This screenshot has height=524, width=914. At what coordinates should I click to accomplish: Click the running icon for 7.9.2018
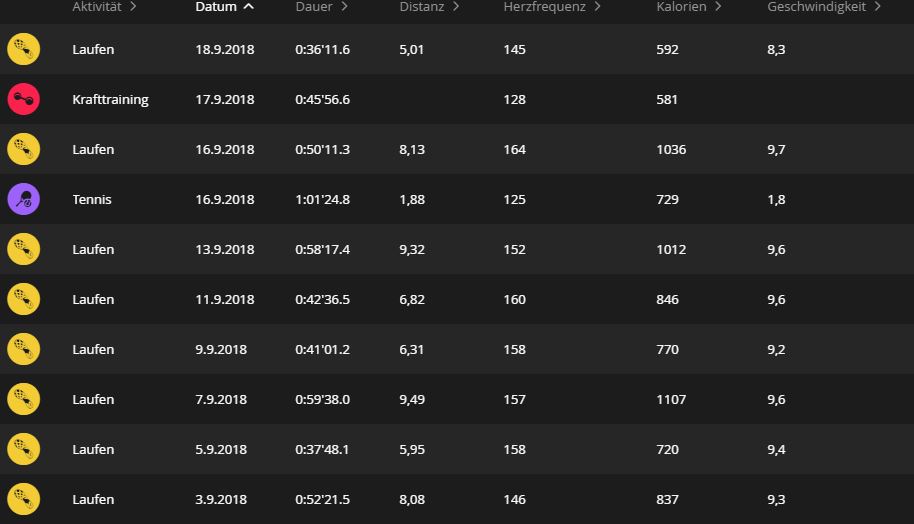pyautogui.click(x=23, y=399)
